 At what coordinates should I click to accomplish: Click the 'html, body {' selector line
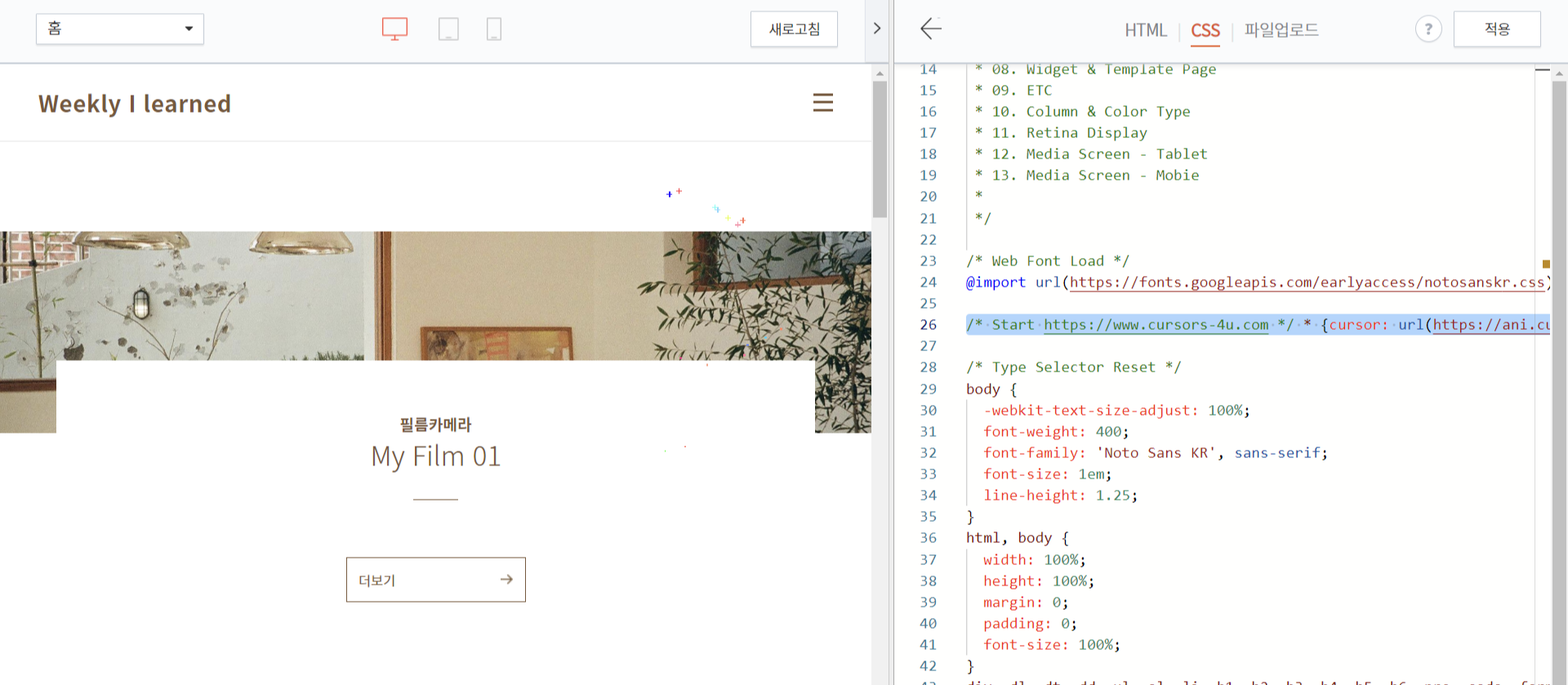1018,538
